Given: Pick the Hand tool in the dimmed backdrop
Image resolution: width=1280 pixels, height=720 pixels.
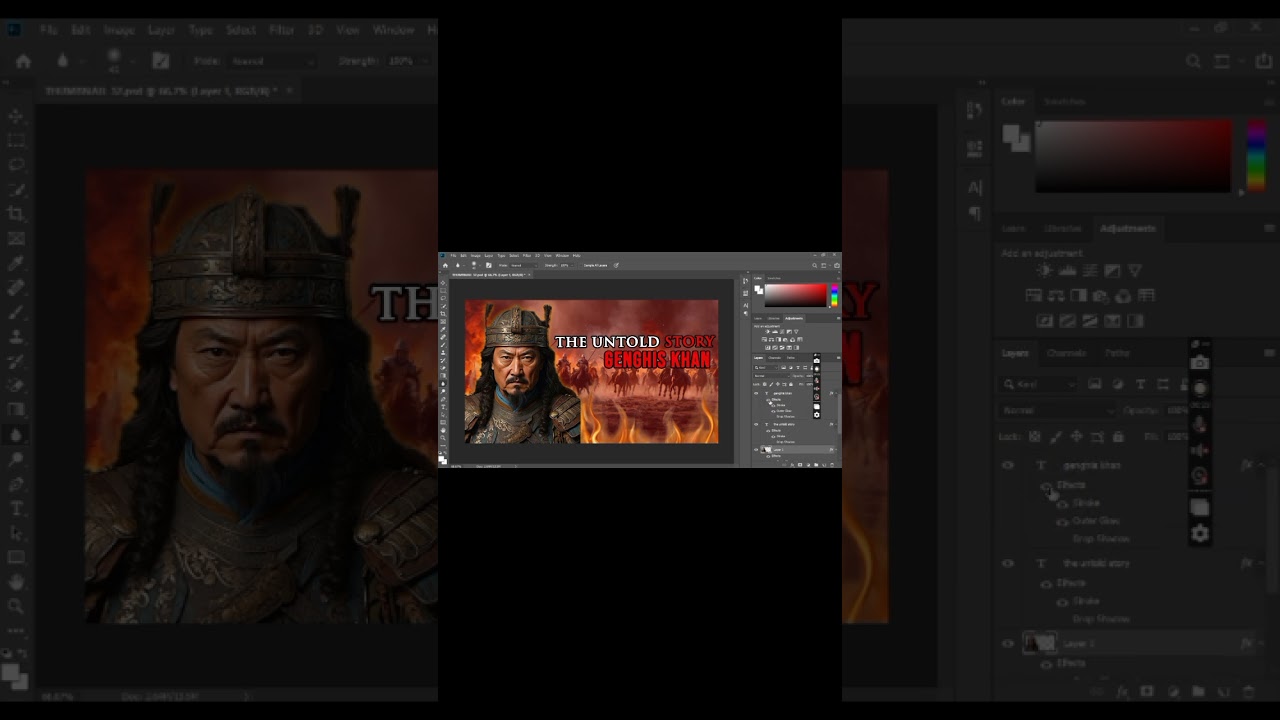Looking at the screenshot, I should point(16,581).
